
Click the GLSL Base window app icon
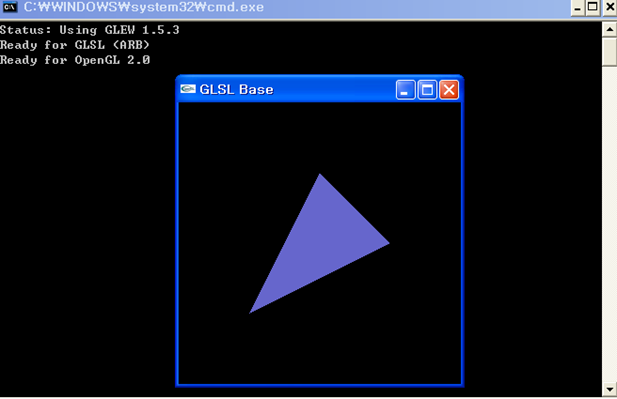point(188,89)
